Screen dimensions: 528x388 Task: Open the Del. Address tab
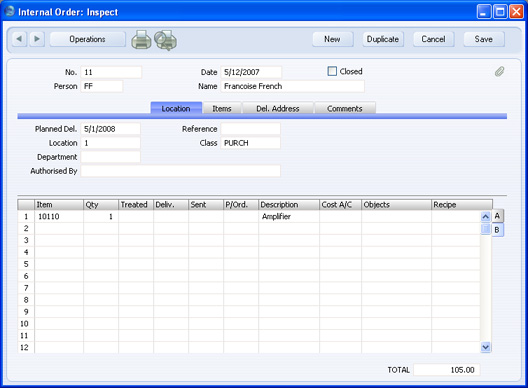tap(278, 108)
